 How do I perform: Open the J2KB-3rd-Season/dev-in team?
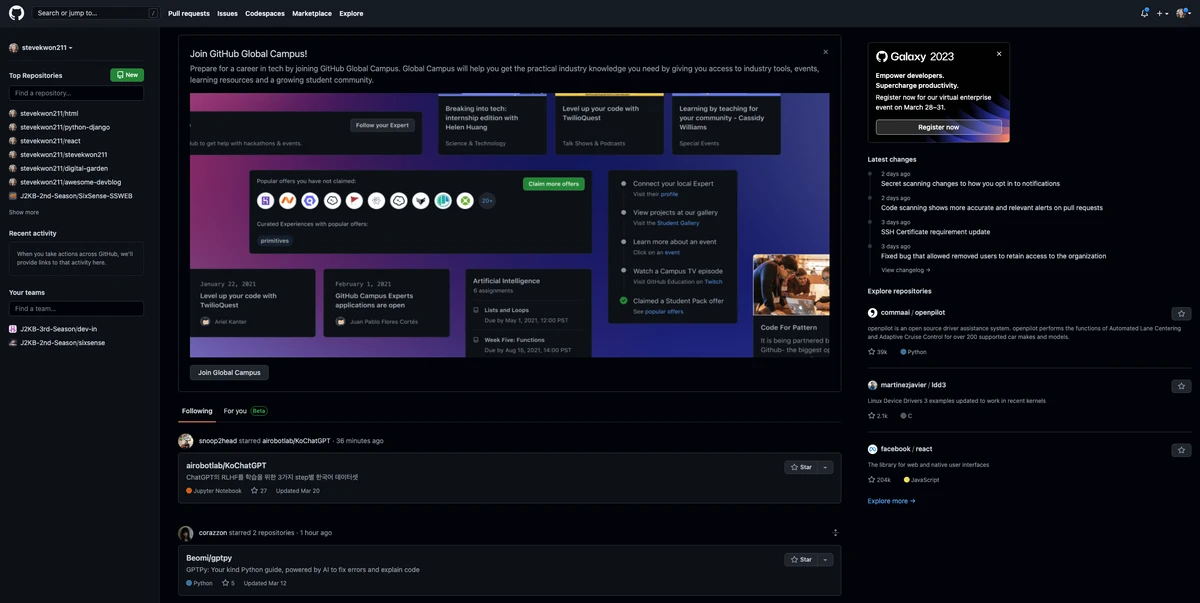(x=58, y=328)
